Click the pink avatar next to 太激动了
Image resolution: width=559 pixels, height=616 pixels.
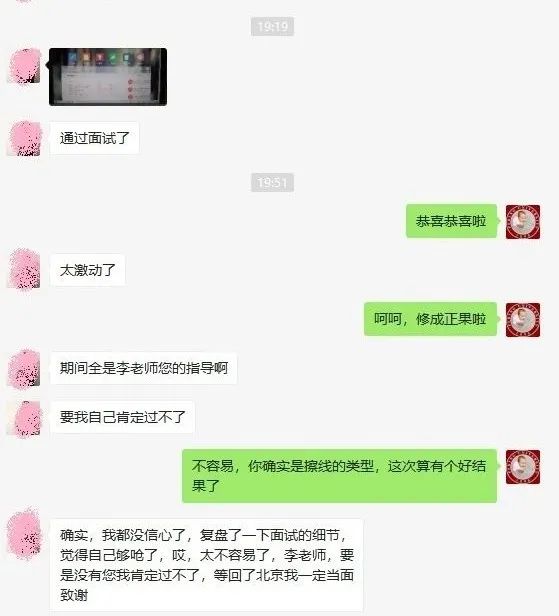pos(24,270)
